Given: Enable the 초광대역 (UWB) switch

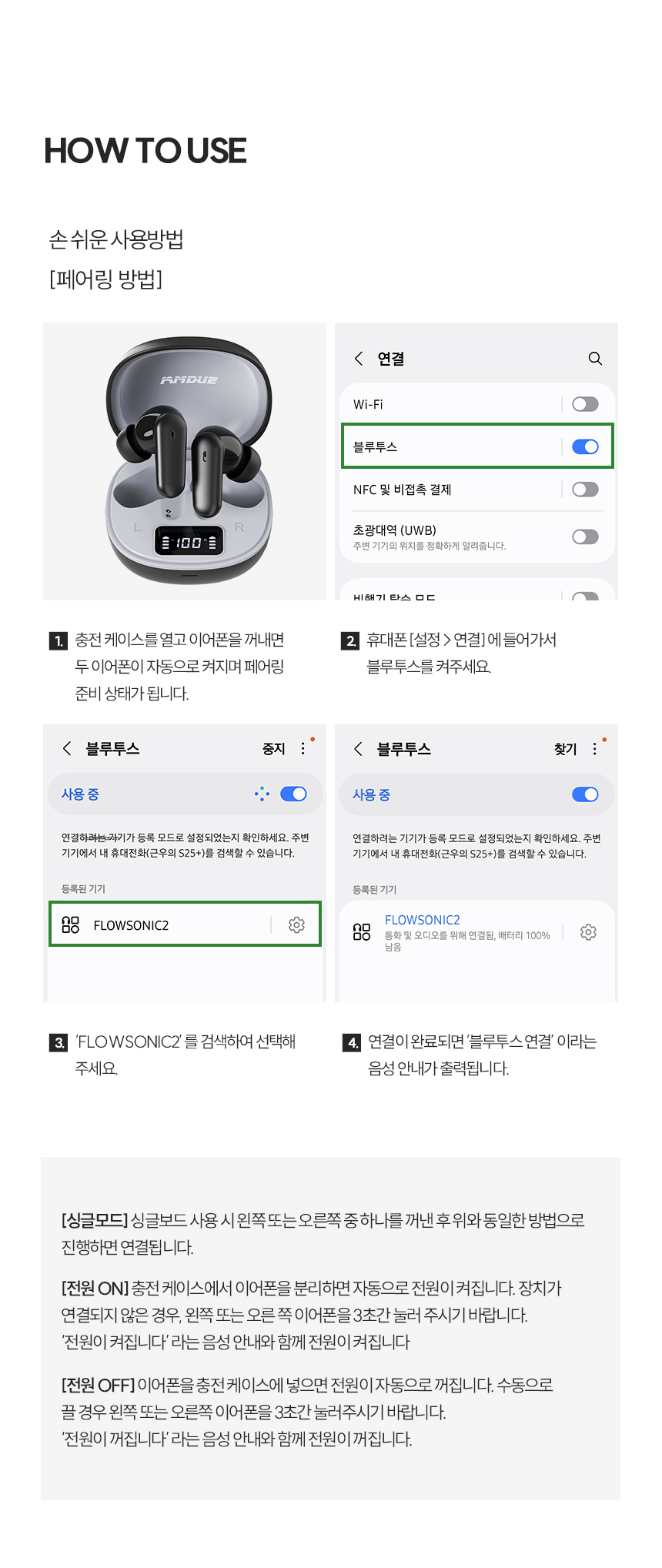Looking at the screenshot, I should (x=585, y=537).
